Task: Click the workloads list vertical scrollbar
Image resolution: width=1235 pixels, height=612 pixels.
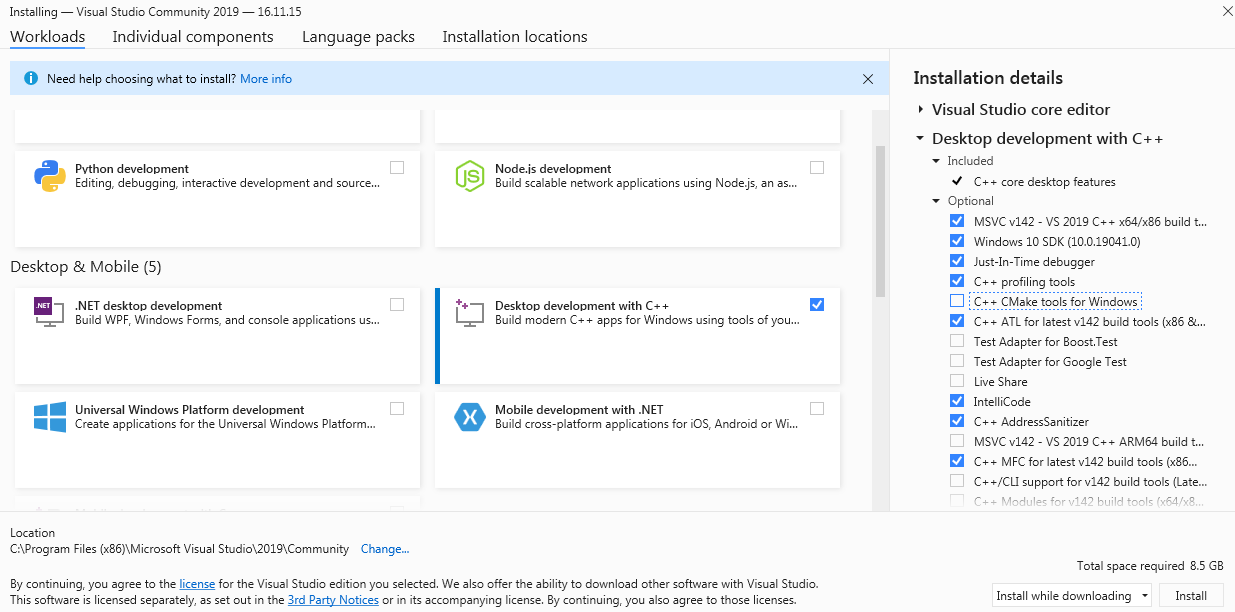Action: click(881, 220)
